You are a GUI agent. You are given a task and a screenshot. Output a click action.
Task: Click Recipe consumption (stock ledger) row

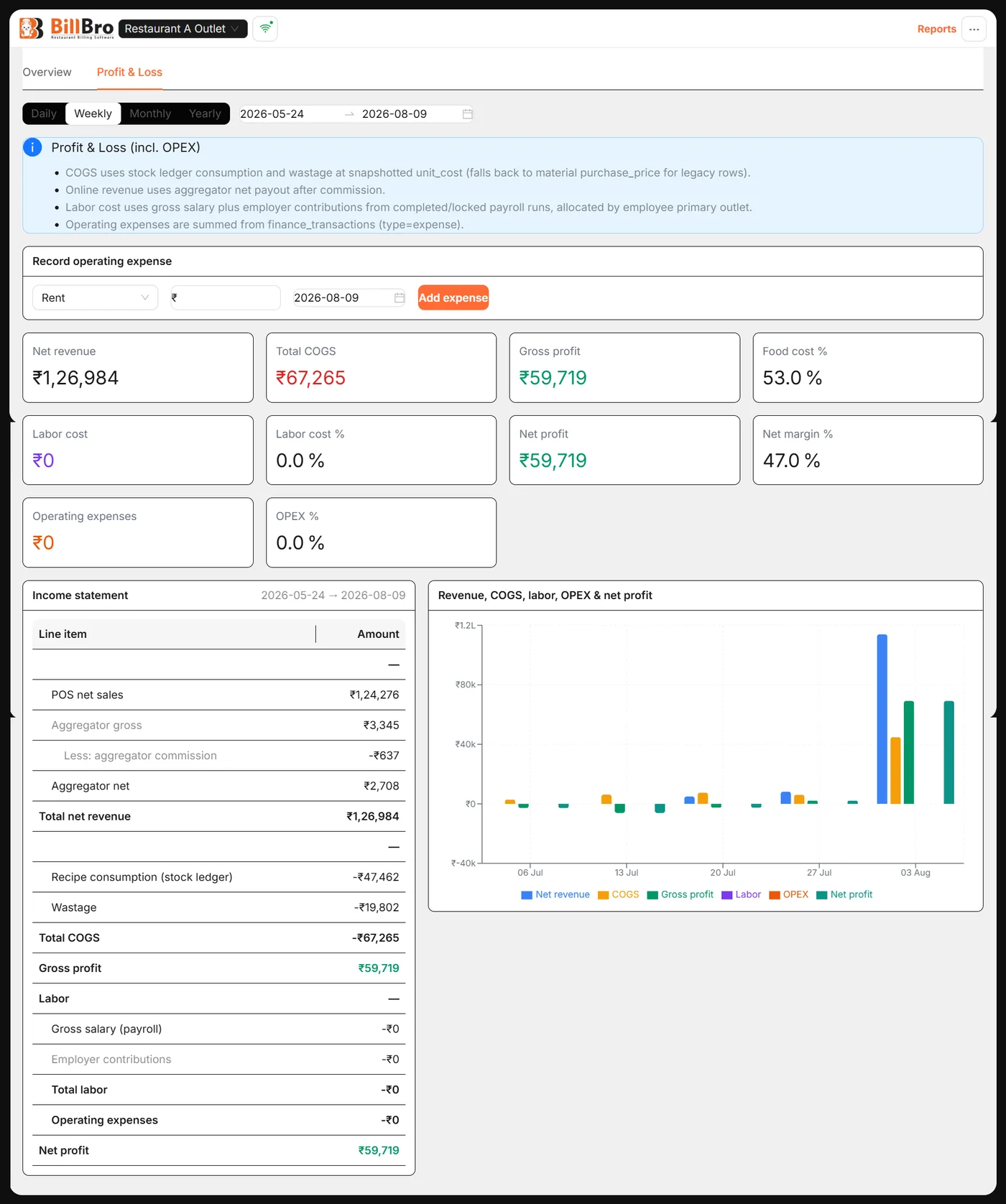(x=218, y=877)
